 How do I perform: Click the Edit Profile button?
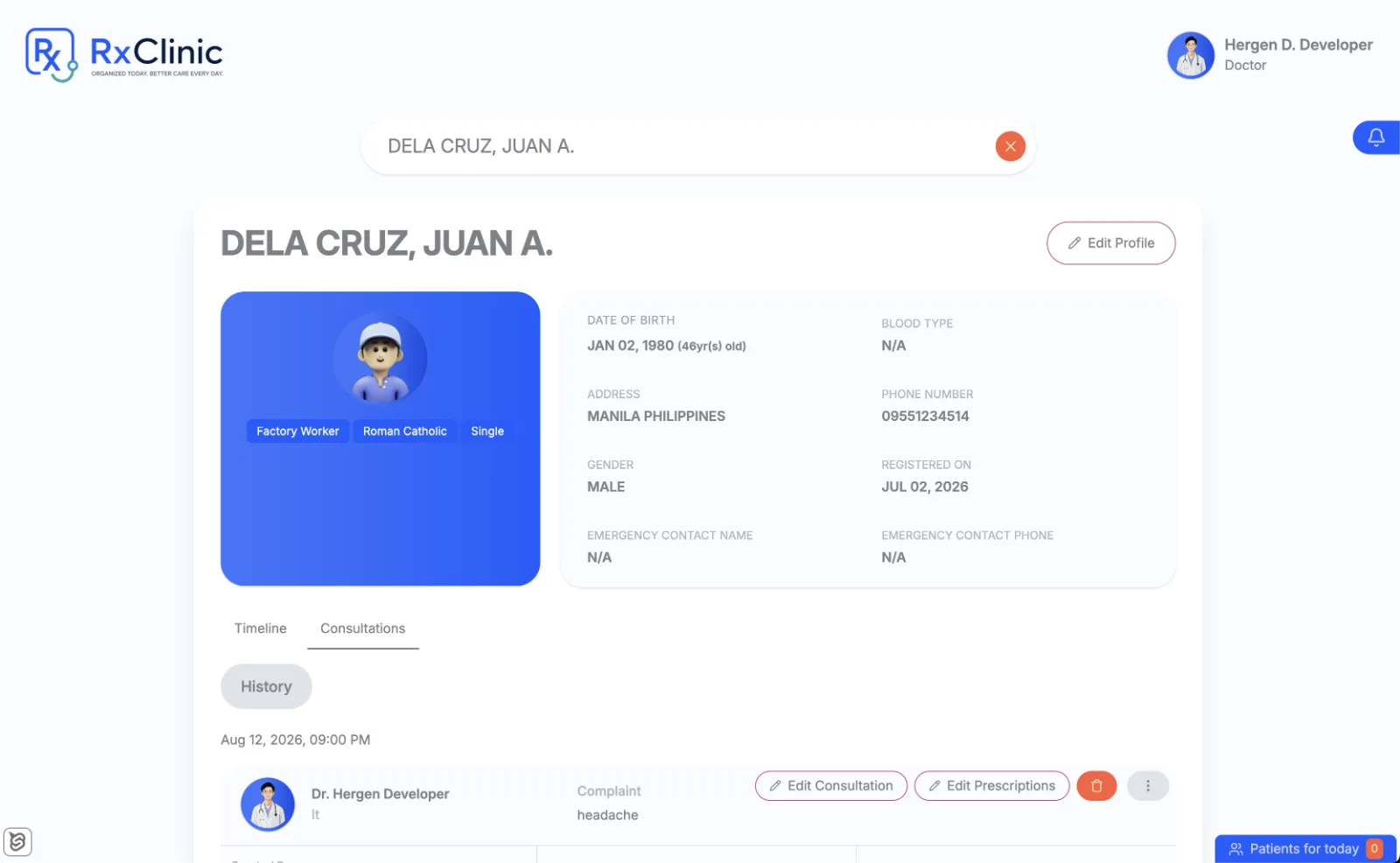1110,243
